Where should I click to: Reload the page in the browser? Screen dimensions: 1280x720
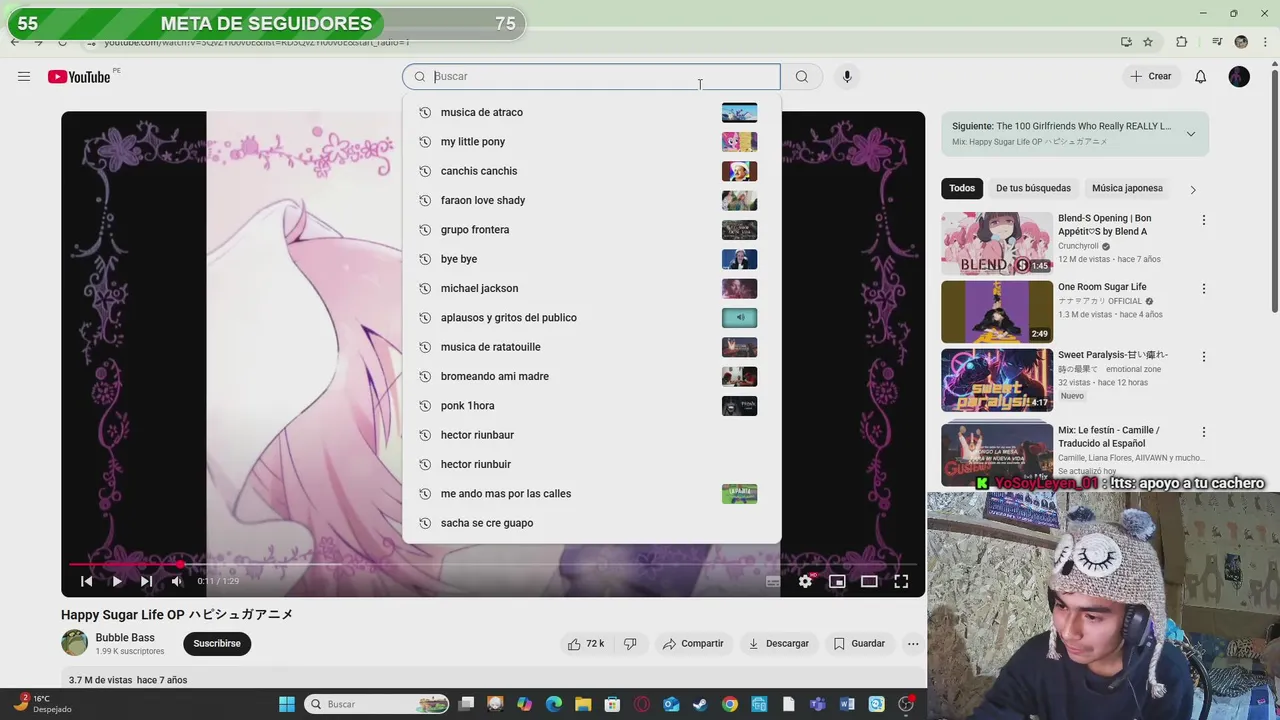point(62,42)
